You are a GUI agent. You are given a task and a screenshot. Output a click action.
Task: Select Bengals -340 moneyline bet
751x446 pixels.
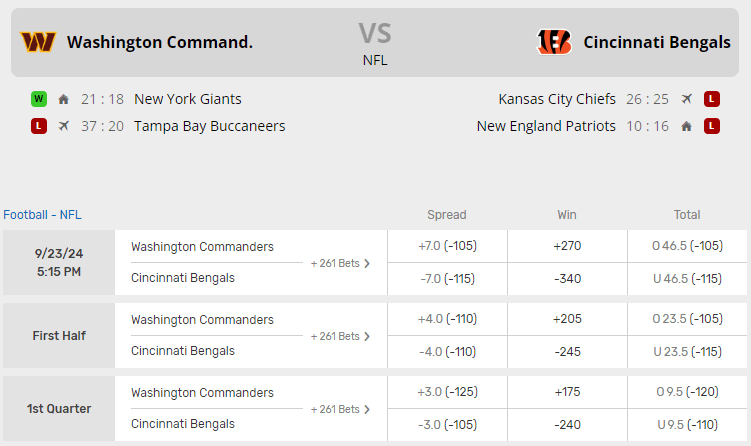tap(566, 278)
